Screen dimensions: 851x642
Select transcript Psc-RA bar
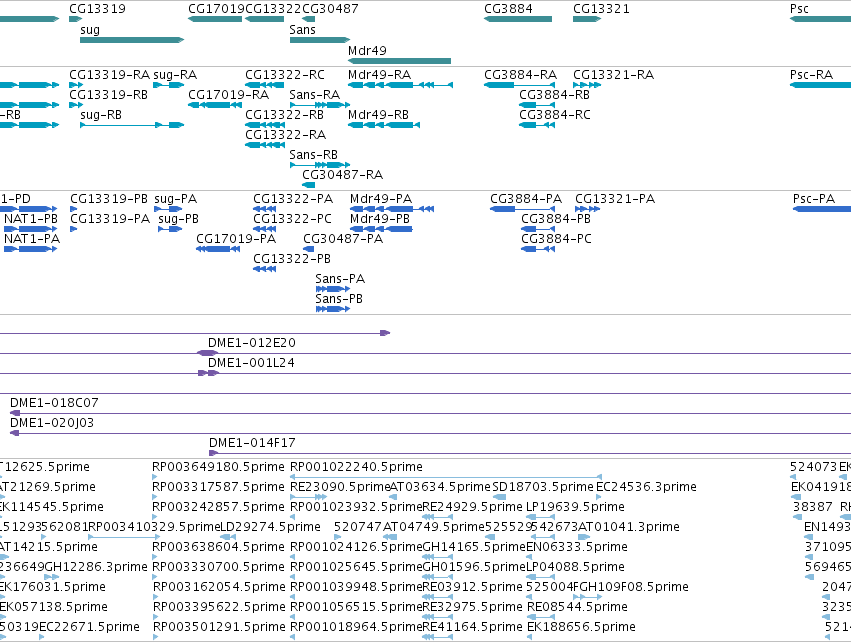click(820, 85)
